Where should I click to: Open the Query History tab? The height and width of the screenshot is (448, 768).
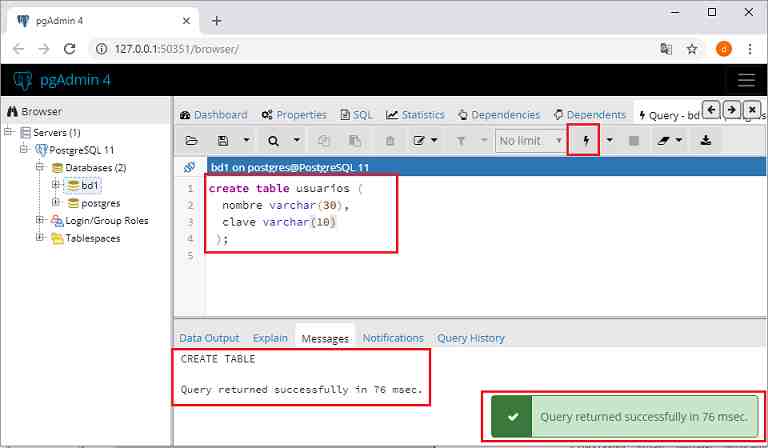pyautogui.click(x=471, y=338)
